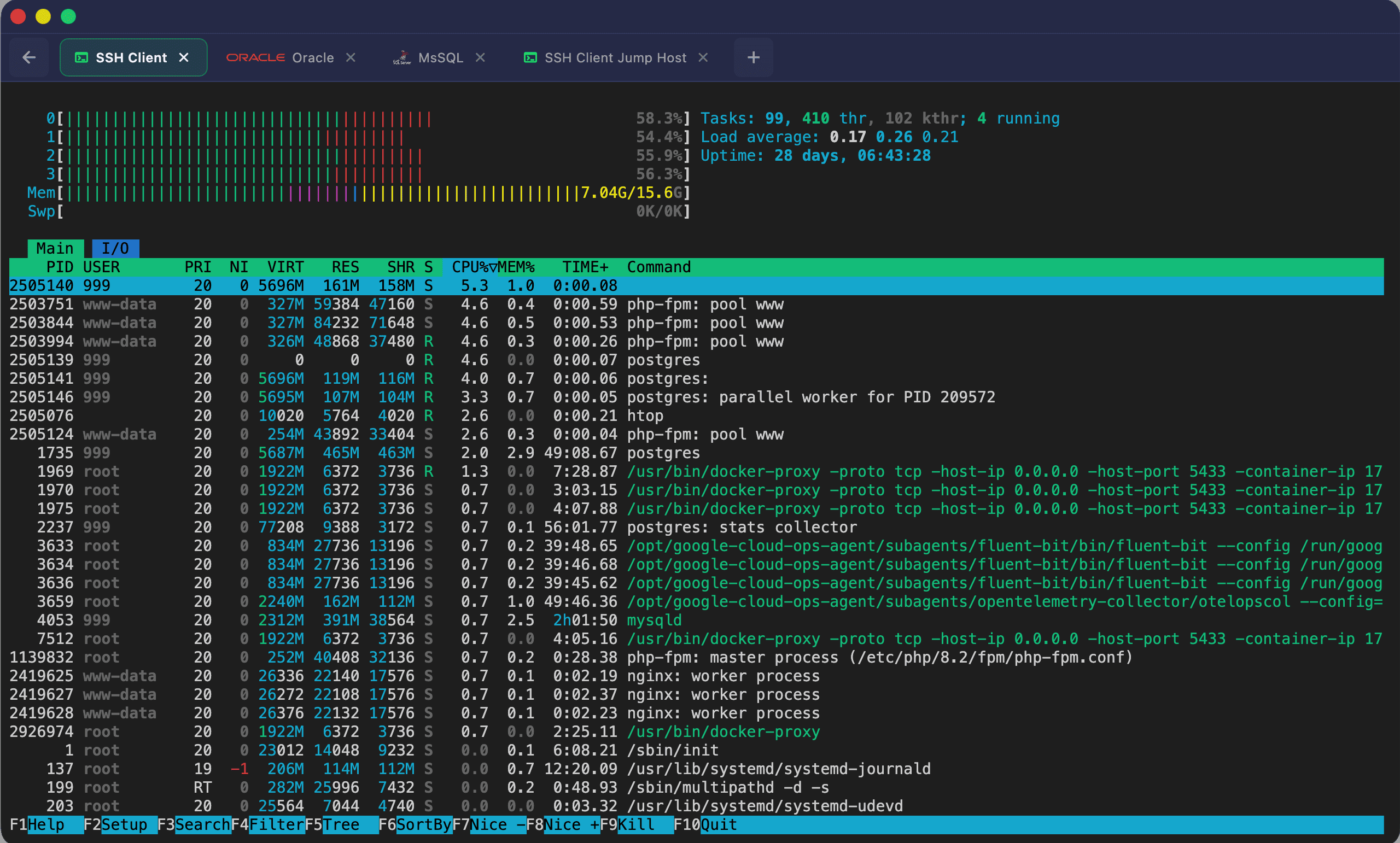The width and height of the screenshot is (1400, 843).
Task: Select the php-fpm master process row
Action: 696,657
